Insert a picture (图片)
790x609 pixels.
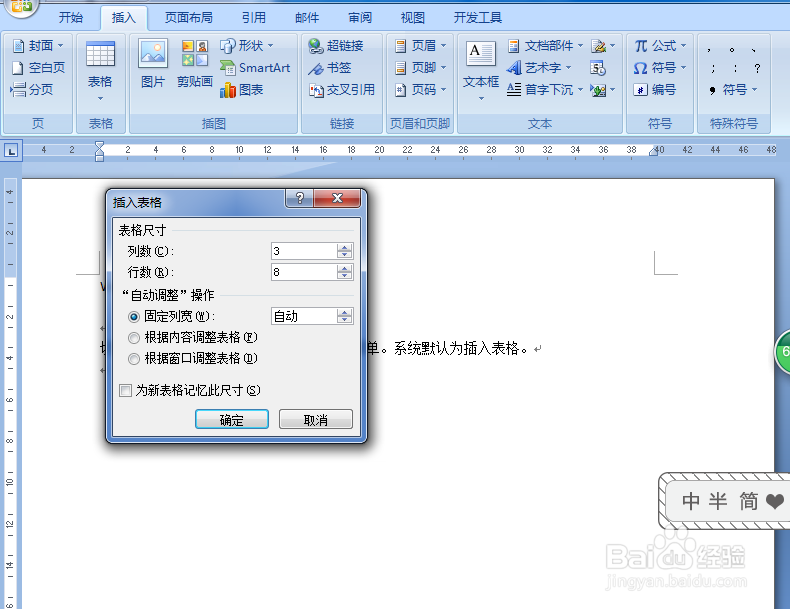click(x=153, y=64)
